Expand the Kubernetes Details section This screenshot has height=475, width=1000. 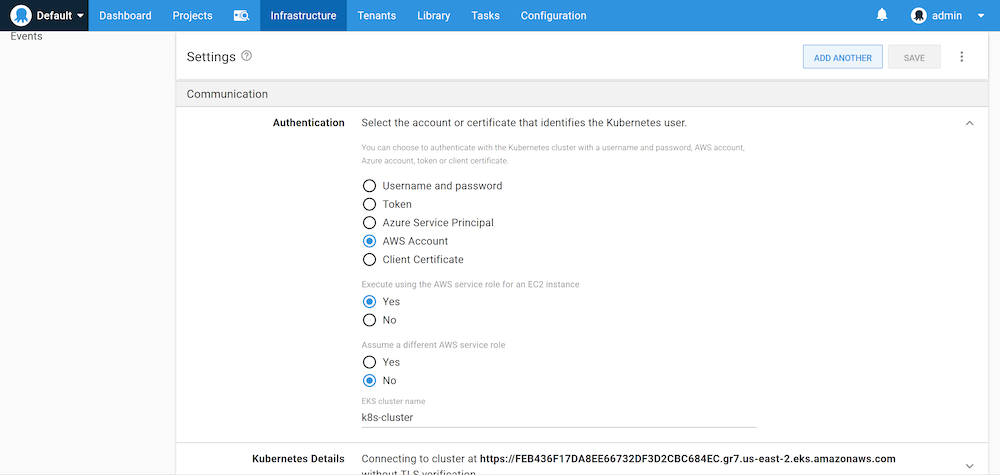pos(969,458)
